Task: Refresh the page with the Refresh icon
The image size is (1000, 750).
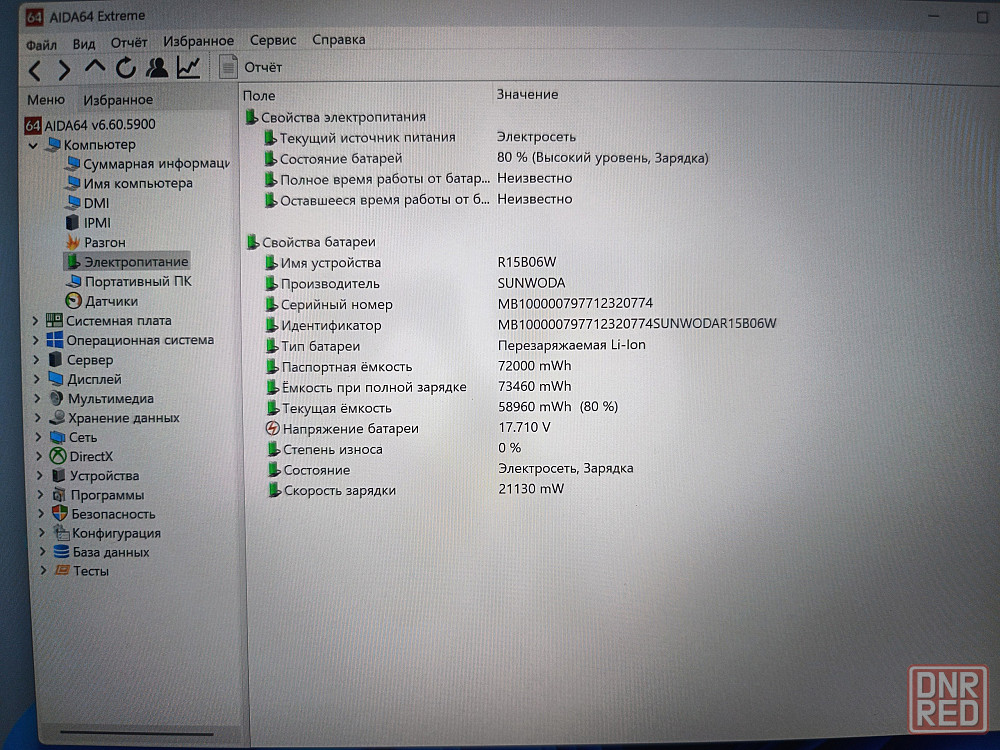Action: pos(126,68)
